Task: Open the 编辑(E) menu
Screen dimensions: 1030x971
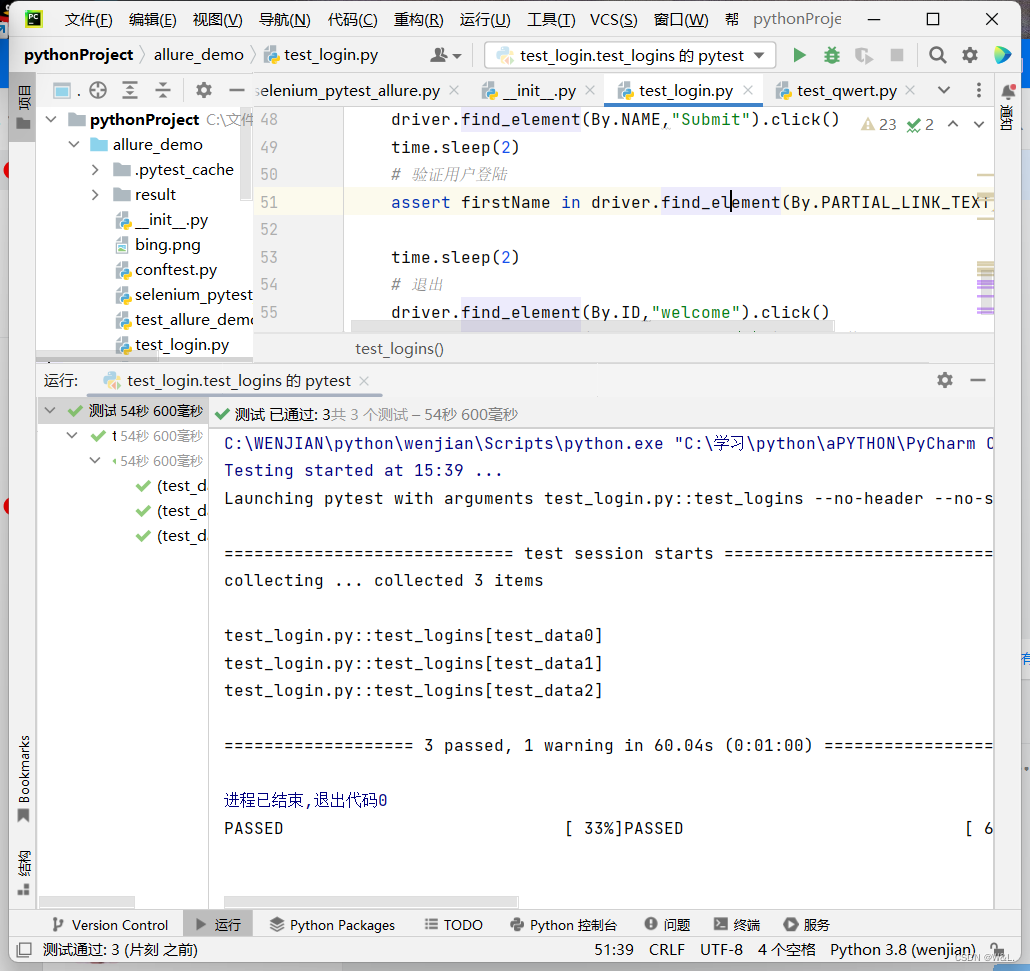Action: [152, 20]
